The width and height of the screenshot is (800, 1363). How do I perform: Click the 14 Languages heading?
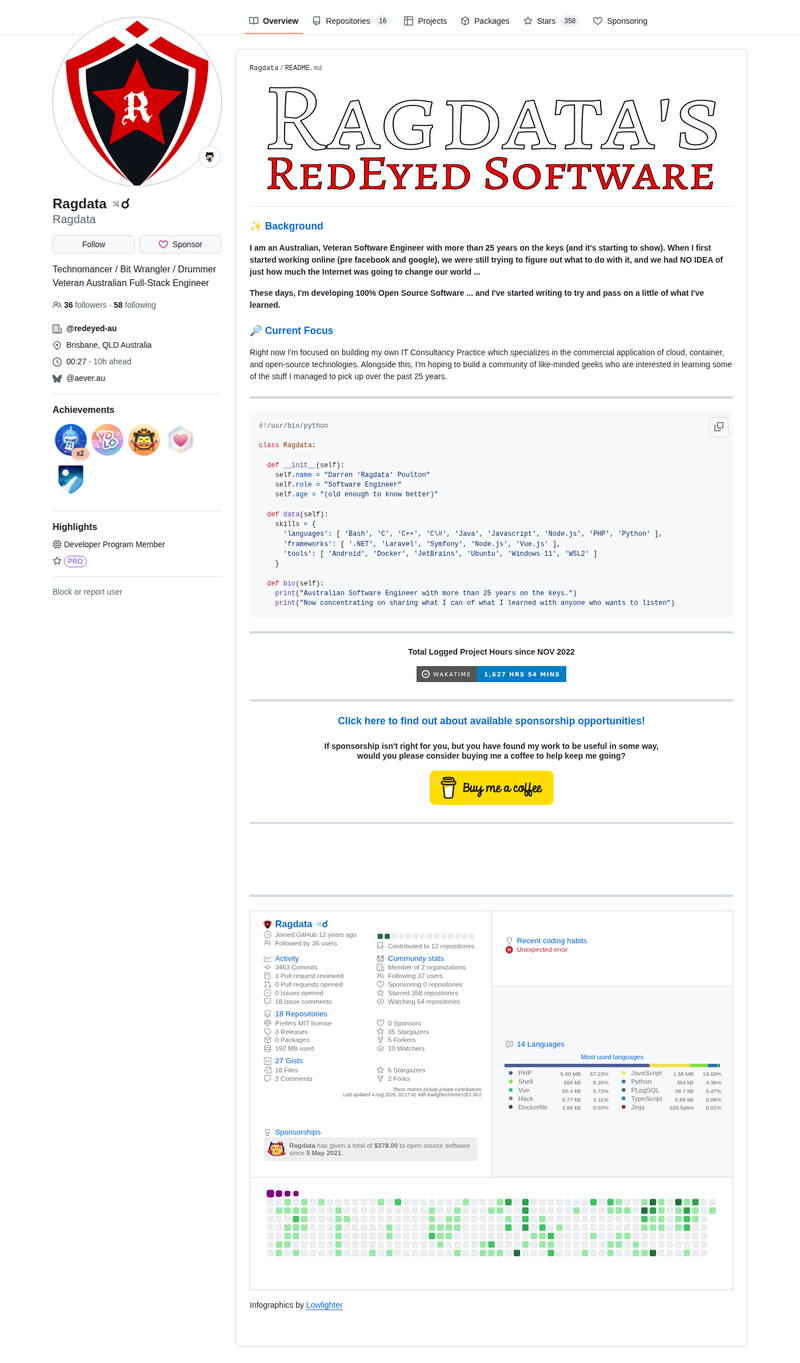pyautogui.click(x=540, y=1044)
